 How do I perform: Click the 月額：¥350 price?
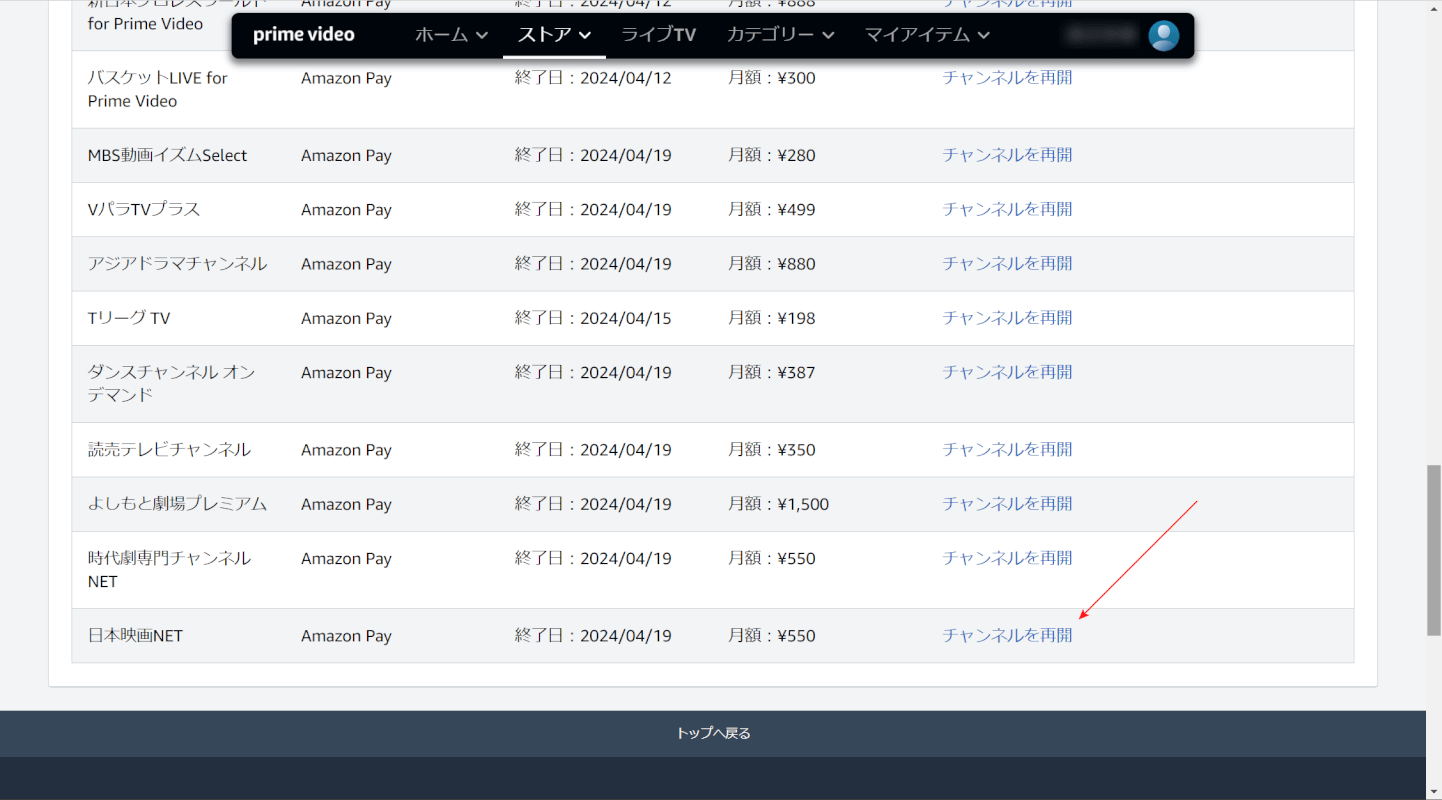(x=772, y=450)
